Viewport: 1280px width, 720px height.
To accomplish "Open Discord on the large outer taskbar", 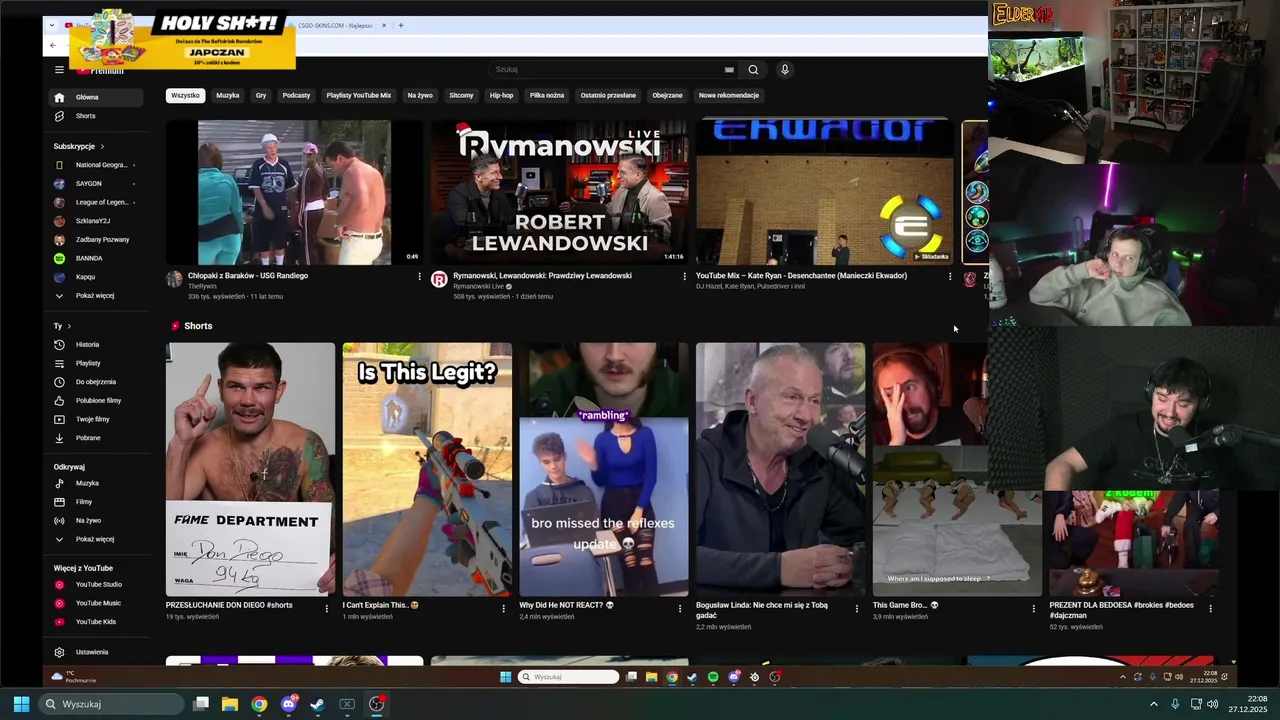I will point(289,704).
